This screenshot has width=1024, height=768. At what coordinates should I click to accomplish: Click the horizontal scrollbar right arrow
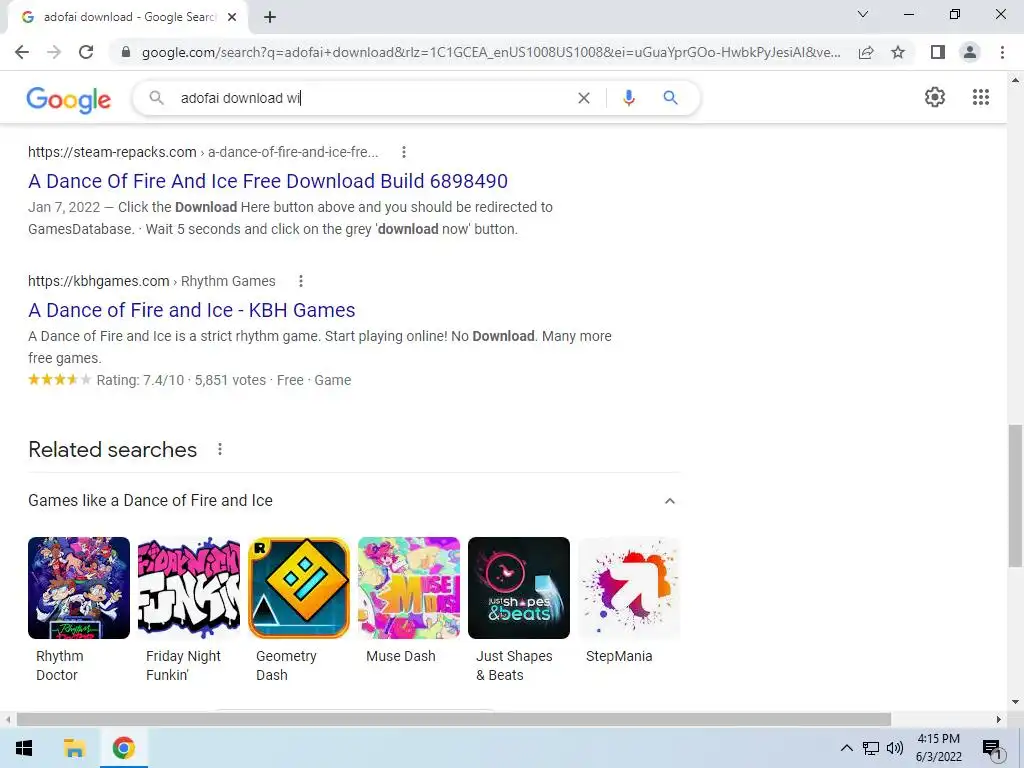point(999,719)
